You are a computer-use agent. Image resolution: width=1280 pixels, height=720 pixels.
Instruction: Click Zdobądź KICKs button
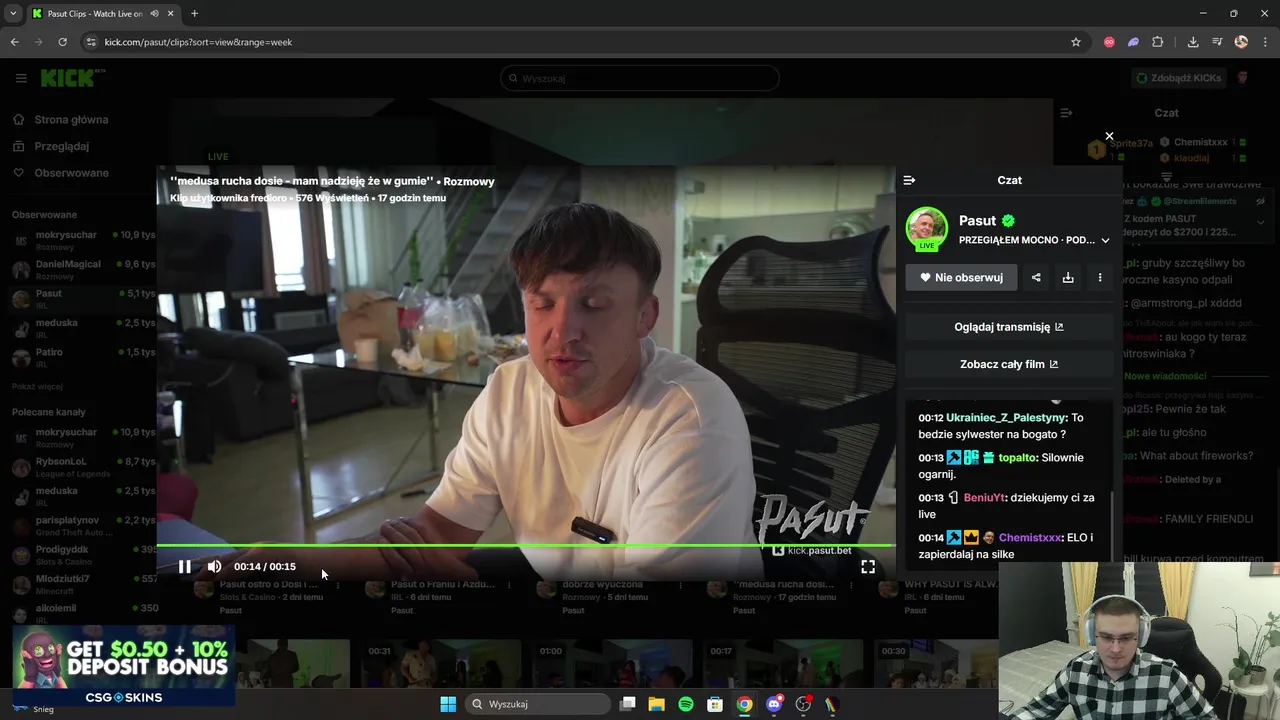point(1178,78)
